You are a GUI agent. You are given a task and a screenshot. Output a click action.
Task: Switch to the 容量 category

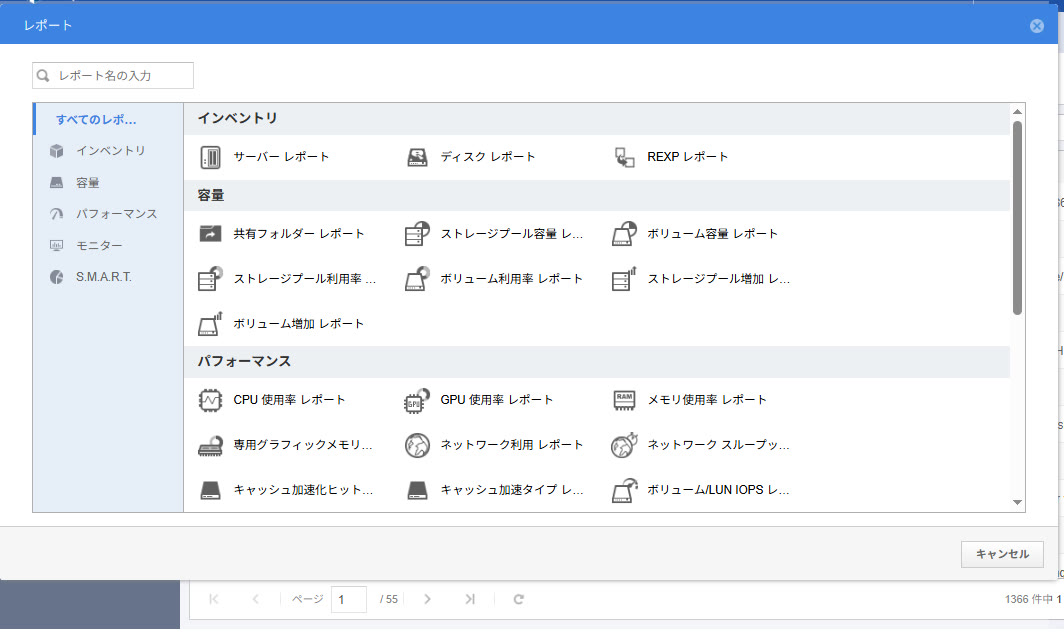pyautogui.click(x=88, y=183)
